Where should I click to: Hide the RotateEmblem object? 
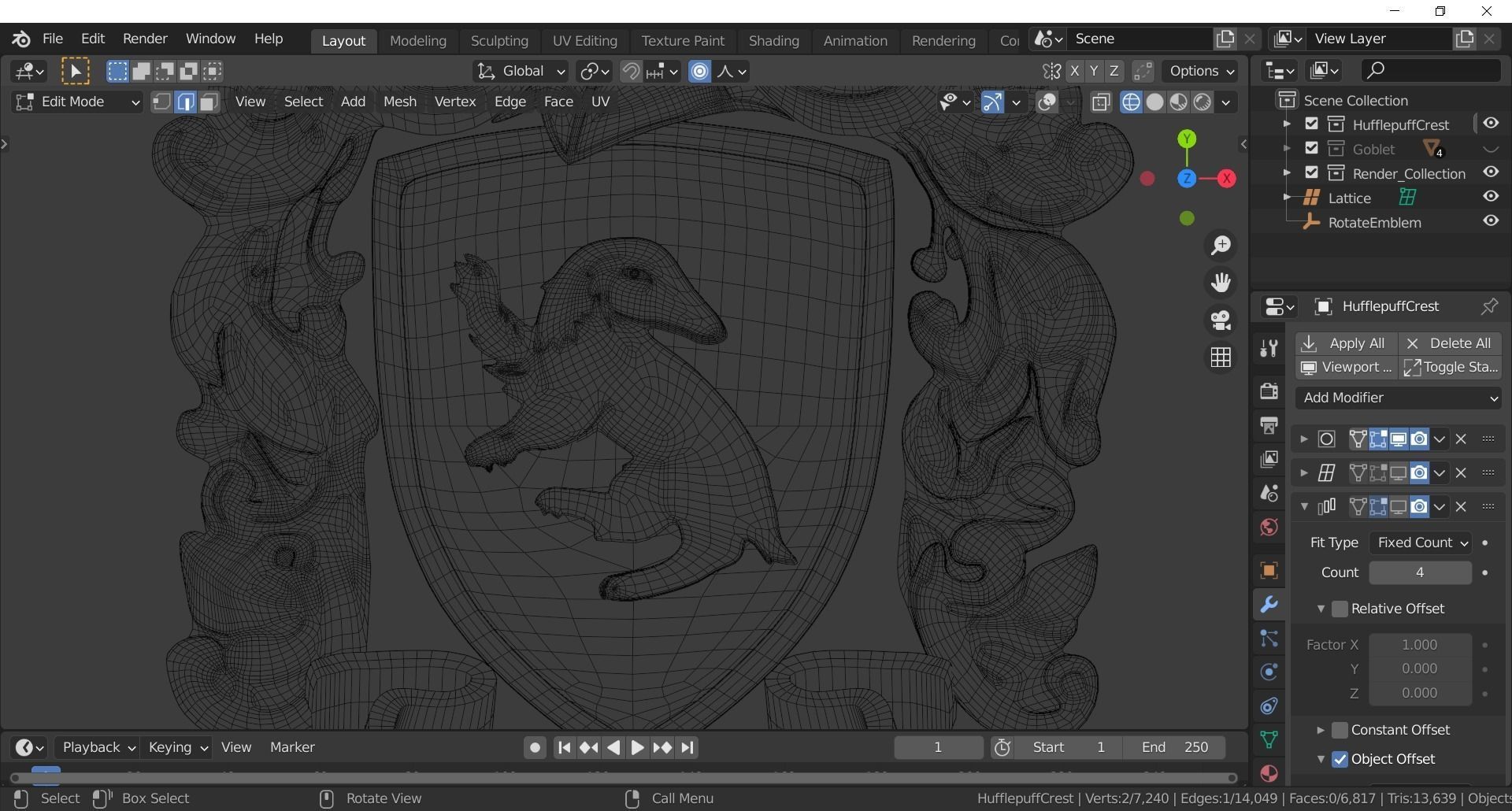click(x=1491, y=221)
